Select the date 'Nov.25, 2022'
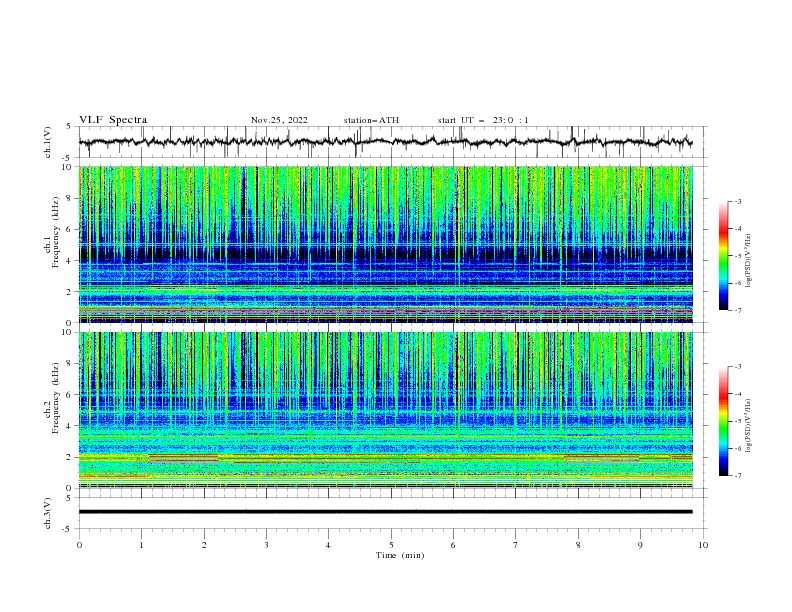This screenshot has width=792, height=612. [x=279, y=120]
